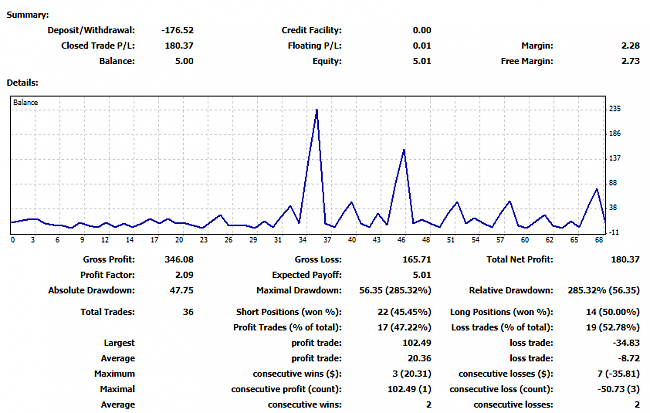The width and height of the screenshot is (650, 413).
Task: Select the Floating P/L value 0.01
Action: point(422,46)
